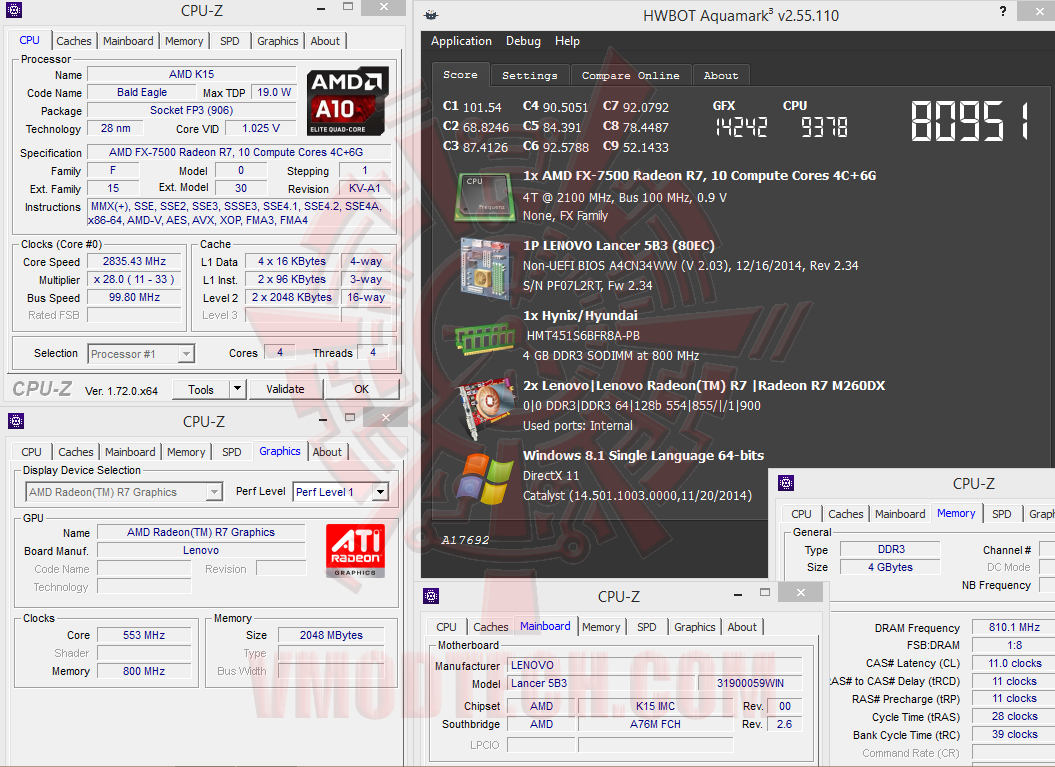Screen dimensions: 1055x767
Task: Select the Score tab in Aquamark
Action: point(460,75)
